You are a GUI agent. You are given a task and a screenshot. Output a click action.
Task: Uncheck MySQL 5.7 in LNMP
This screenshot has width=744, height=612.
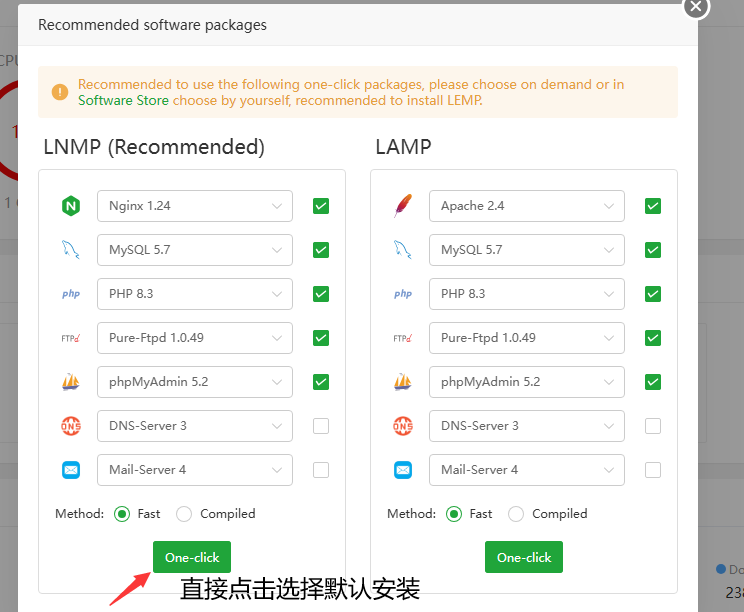pos(321,250)
